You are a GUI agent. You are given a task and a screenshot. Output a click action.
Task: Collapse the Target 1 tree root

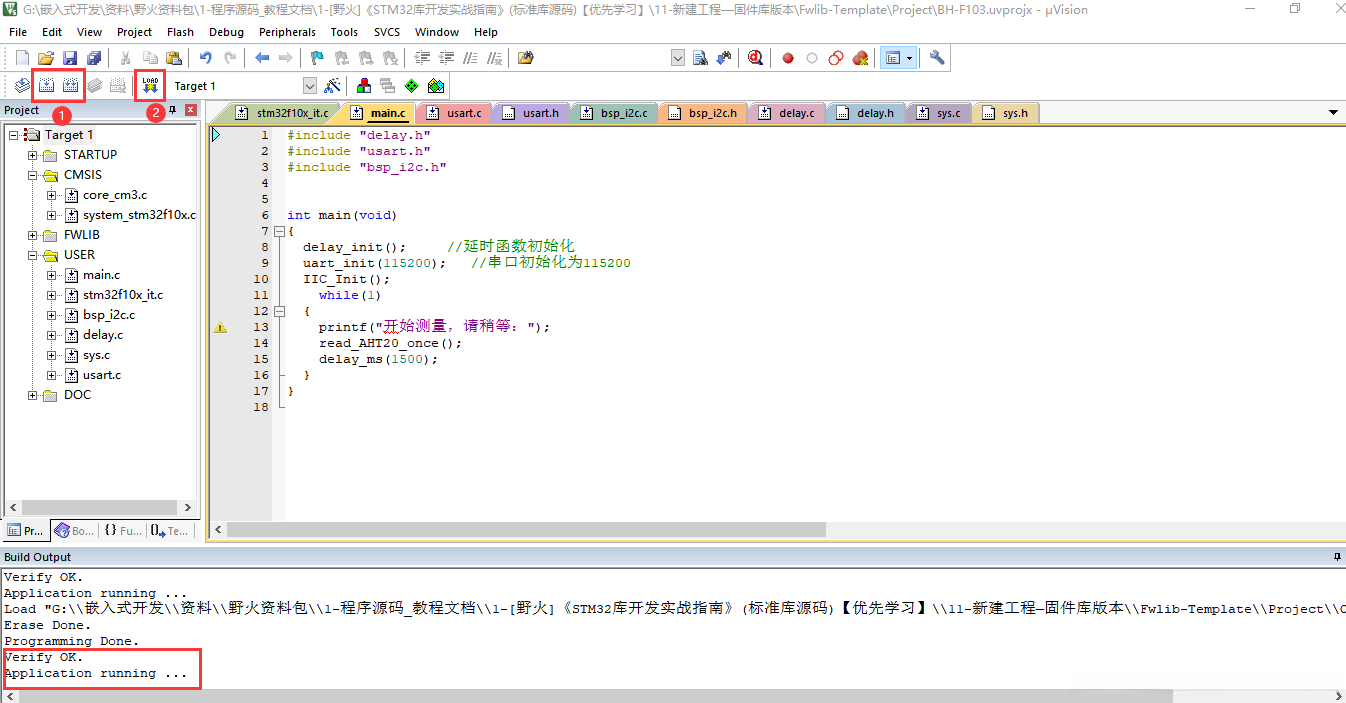(x=13, y=135)
